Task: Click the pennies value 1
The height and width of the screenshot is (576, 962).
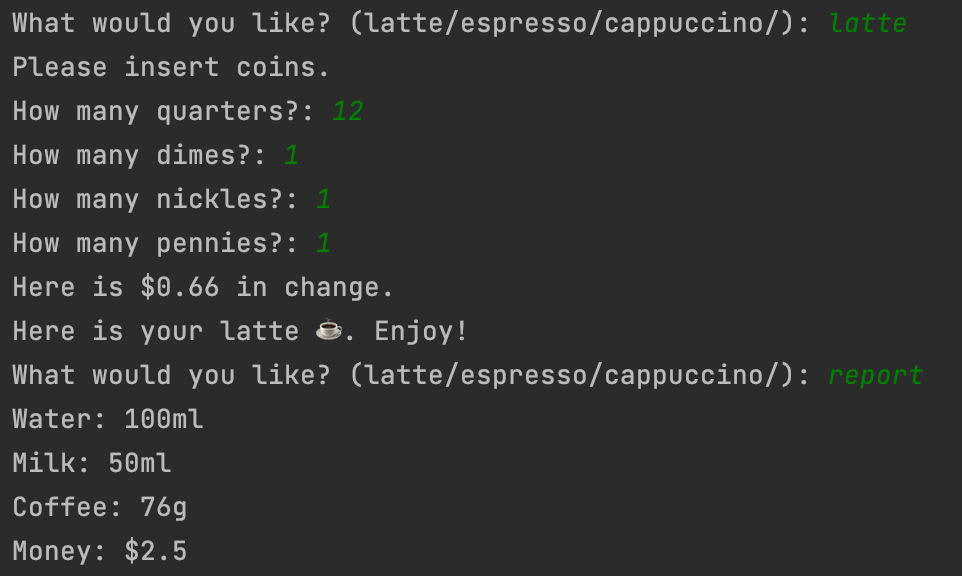Action: click(324, 244)
